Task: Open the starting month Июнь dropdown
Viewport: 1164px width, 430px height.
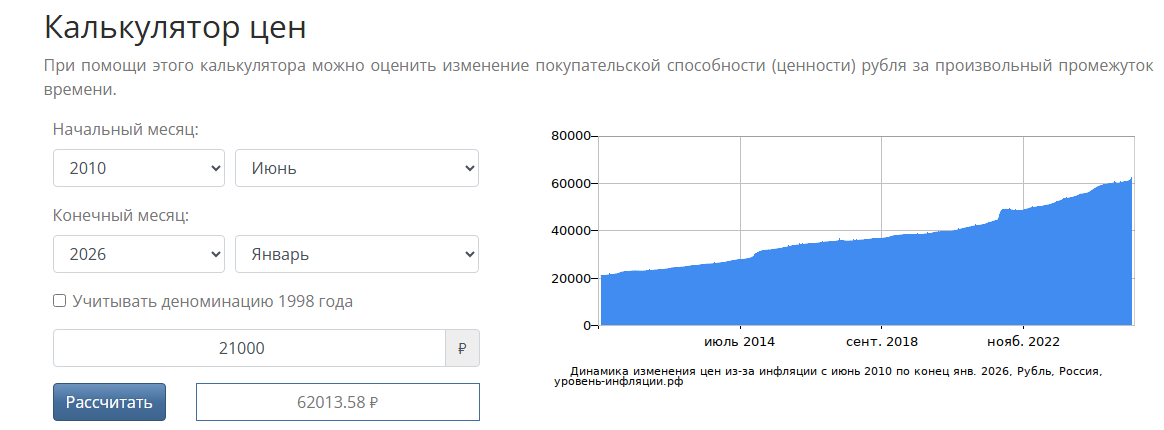Action: point(357,168)
